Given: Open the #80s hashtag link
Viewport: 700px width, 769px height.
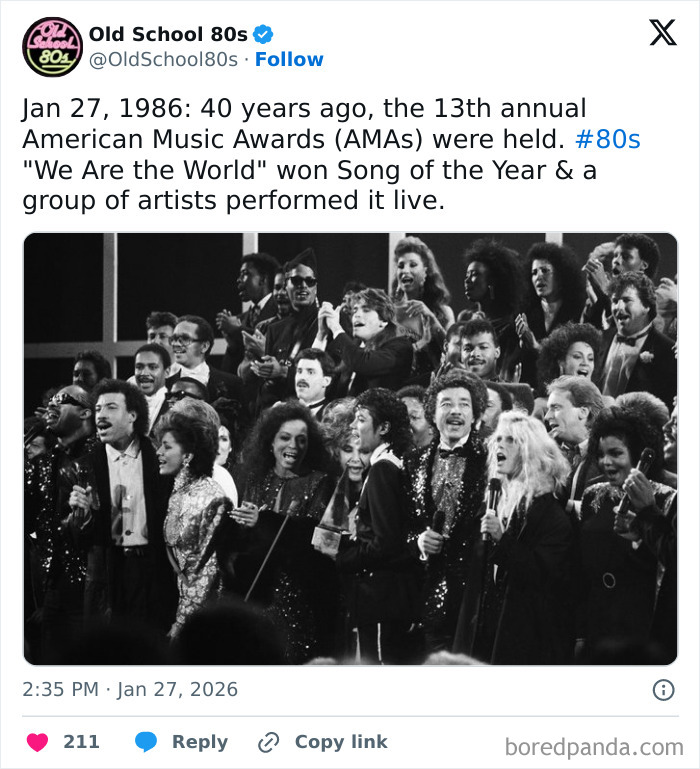Looking at the screenshot, I should pyautogui.click(x=608, y=139).
